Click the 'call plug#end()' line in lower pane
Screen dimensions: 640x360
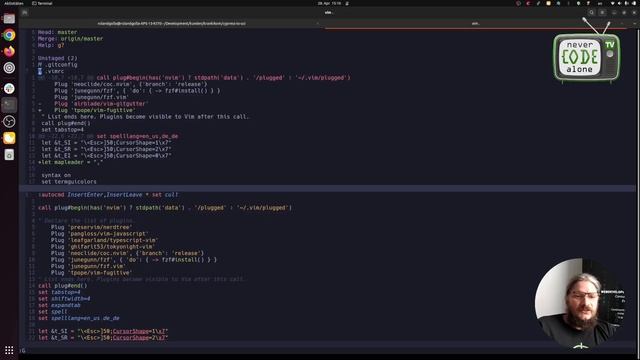[x=62, y=286]
